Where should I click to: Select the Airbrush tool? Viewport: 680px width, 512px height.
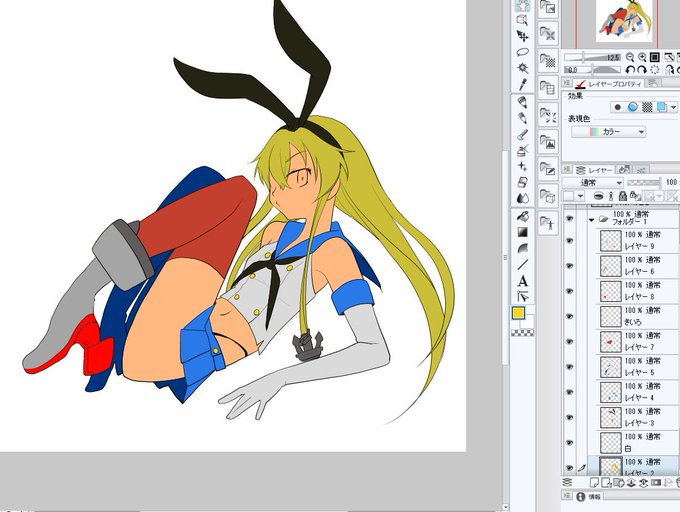pyautogui.click(x=523, y=150)
